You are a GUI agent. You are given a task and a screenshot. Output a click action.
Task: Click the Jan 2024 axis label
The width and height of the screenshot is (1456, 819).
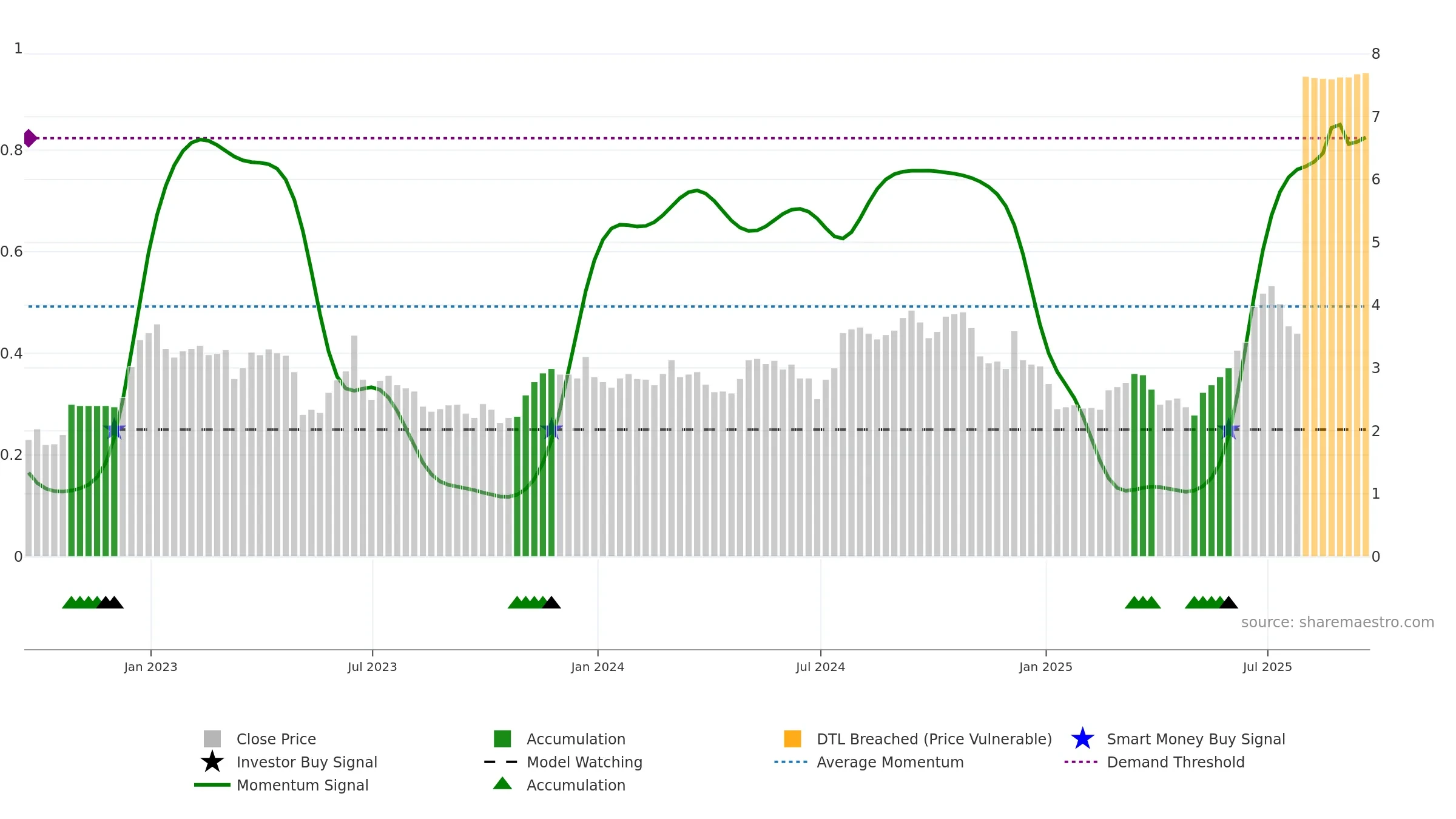point(598,667)
